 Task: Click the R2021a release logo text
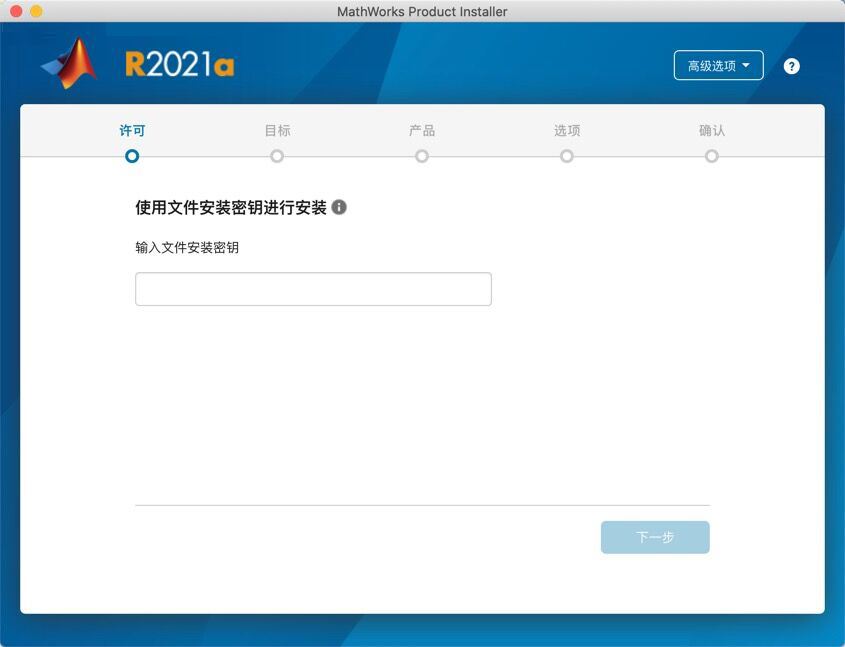(179, 64)
